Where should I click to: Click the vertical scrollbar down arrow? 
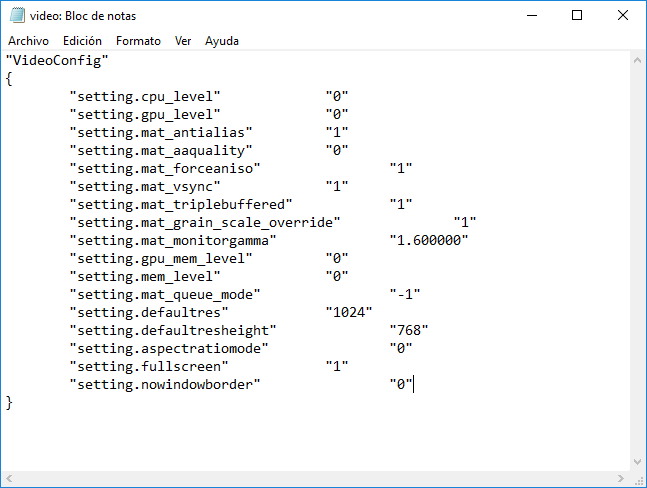(637, 460)
